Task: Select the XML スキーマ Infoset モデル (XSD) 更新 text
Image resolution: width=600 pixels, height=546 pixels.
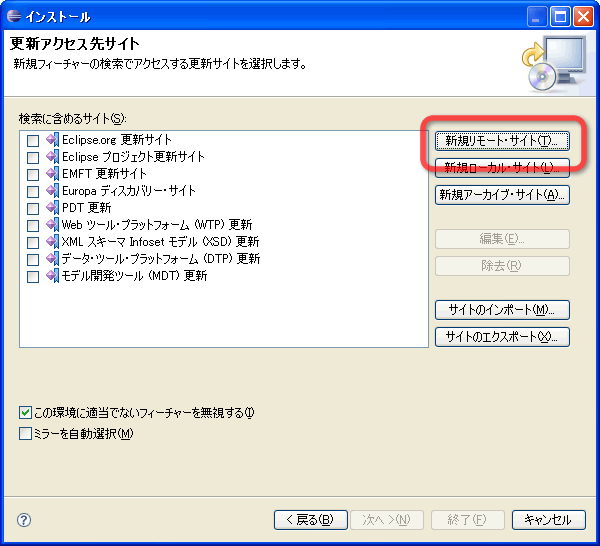Action: coord(160,241)
